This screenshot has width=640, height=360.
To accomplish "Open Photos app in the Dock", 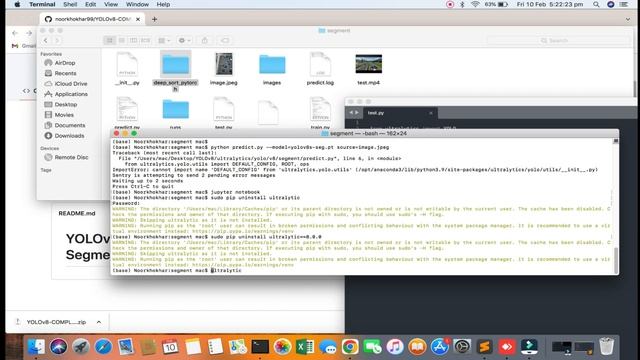I will tap(282, 347).
